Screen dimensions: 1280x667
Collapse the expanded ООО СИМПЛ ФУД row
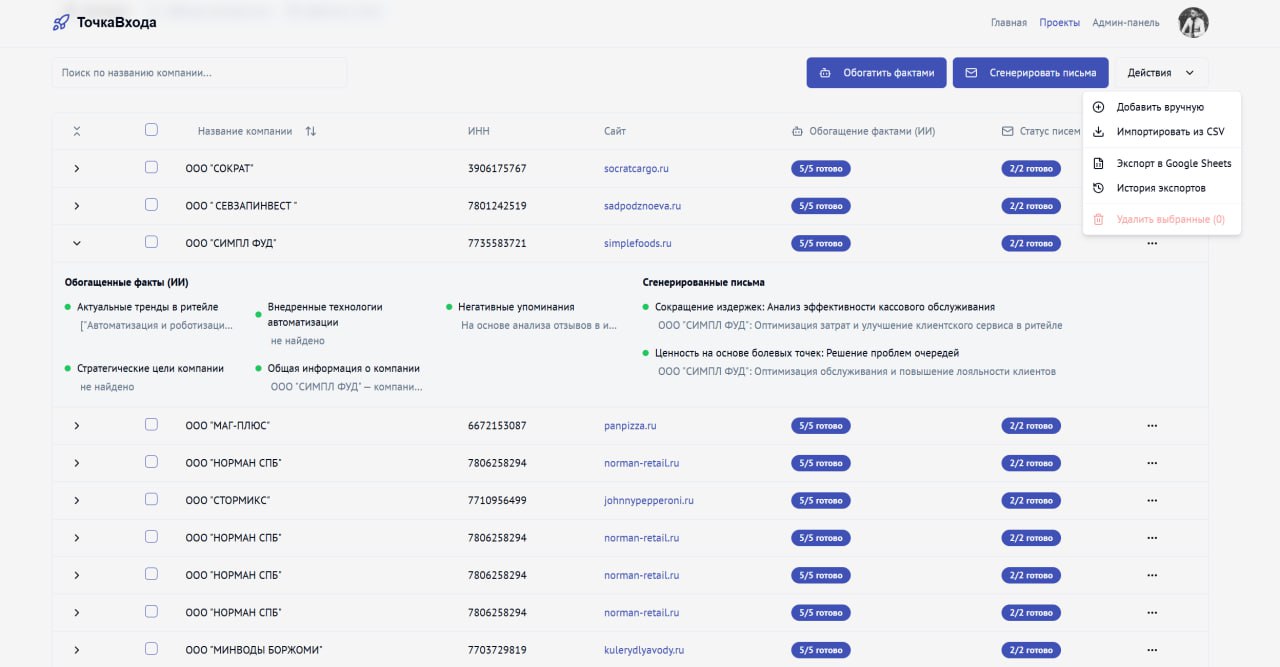pos(75,243)
